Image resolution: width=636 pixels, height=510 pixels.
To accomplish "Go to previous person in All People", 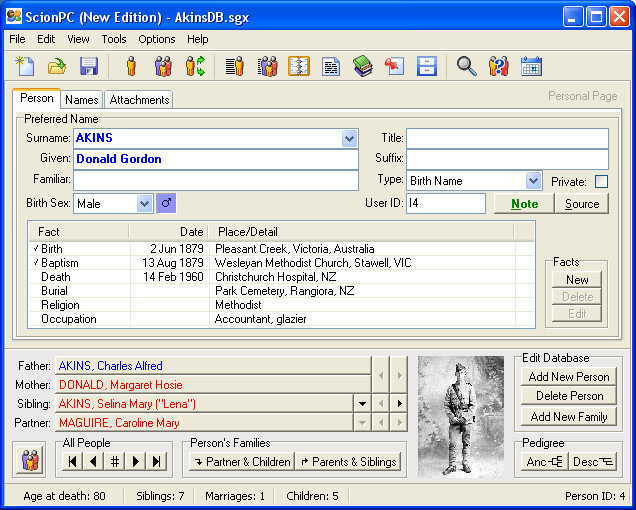I will [x=94, y=461].
